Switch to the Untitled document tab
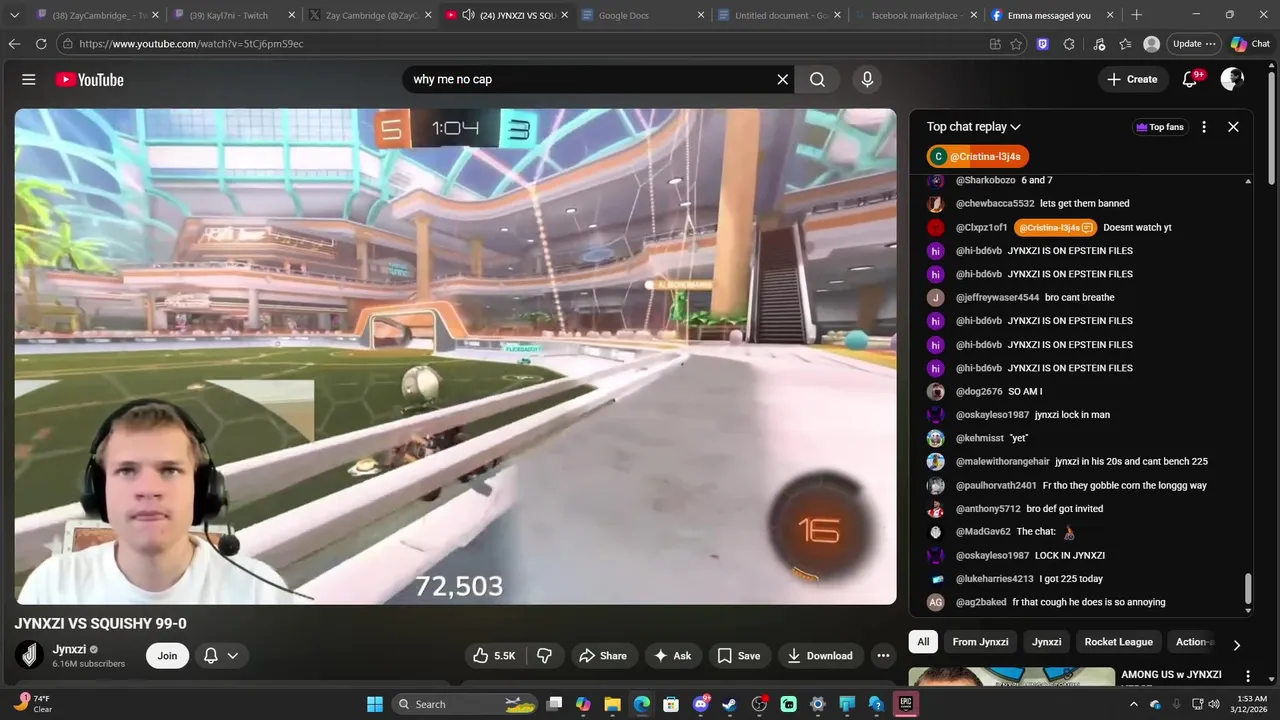Image resolution: width=1280 pixels, height=720 pixels. click(x=780, y=15)
